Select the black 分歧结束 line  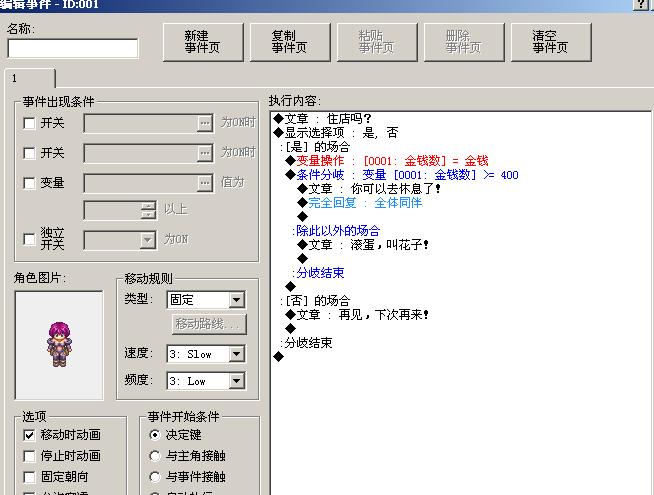coord(306,343)
